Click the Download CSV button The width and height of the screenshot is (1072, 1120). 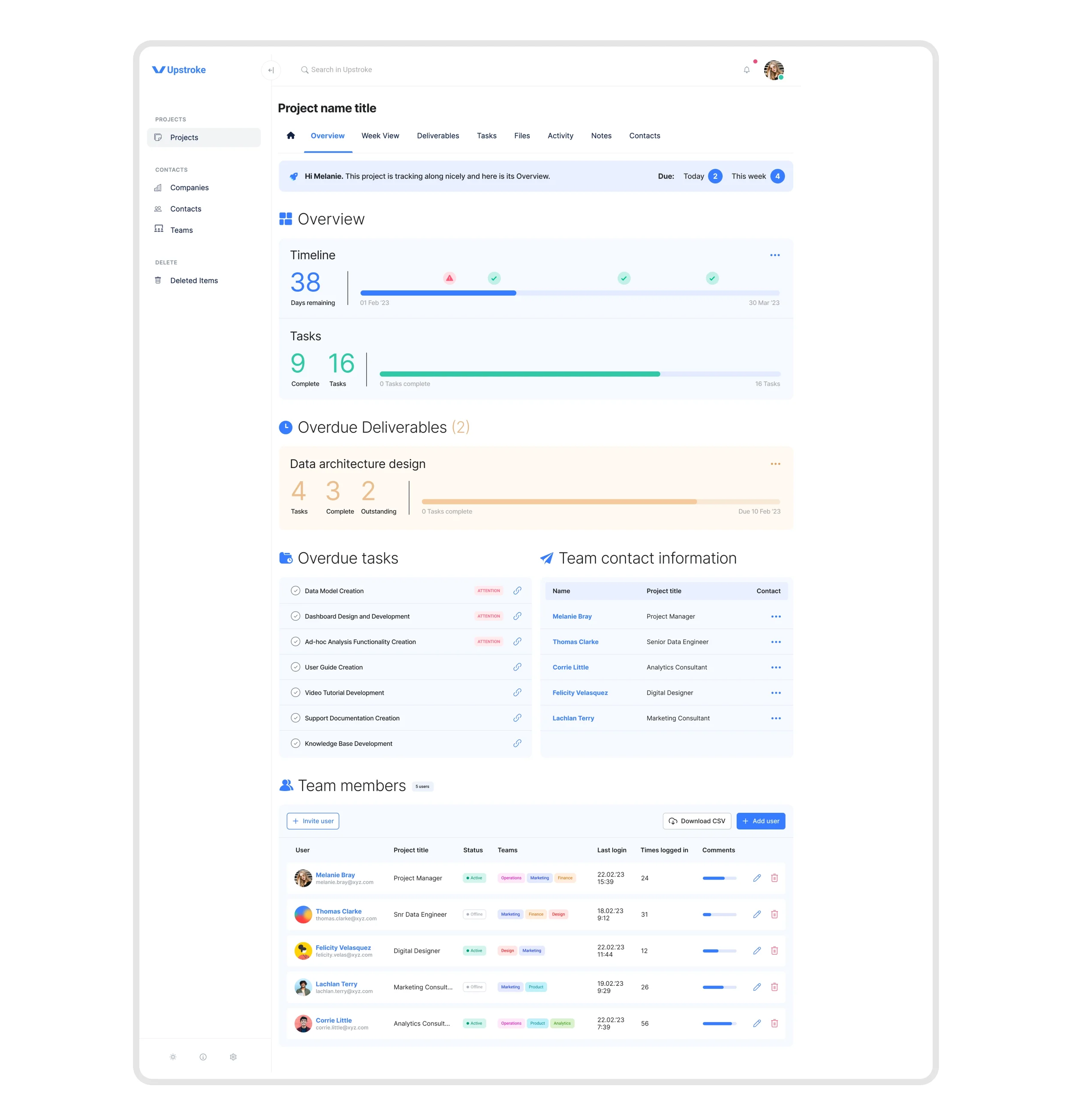click(x=696, y=821)
